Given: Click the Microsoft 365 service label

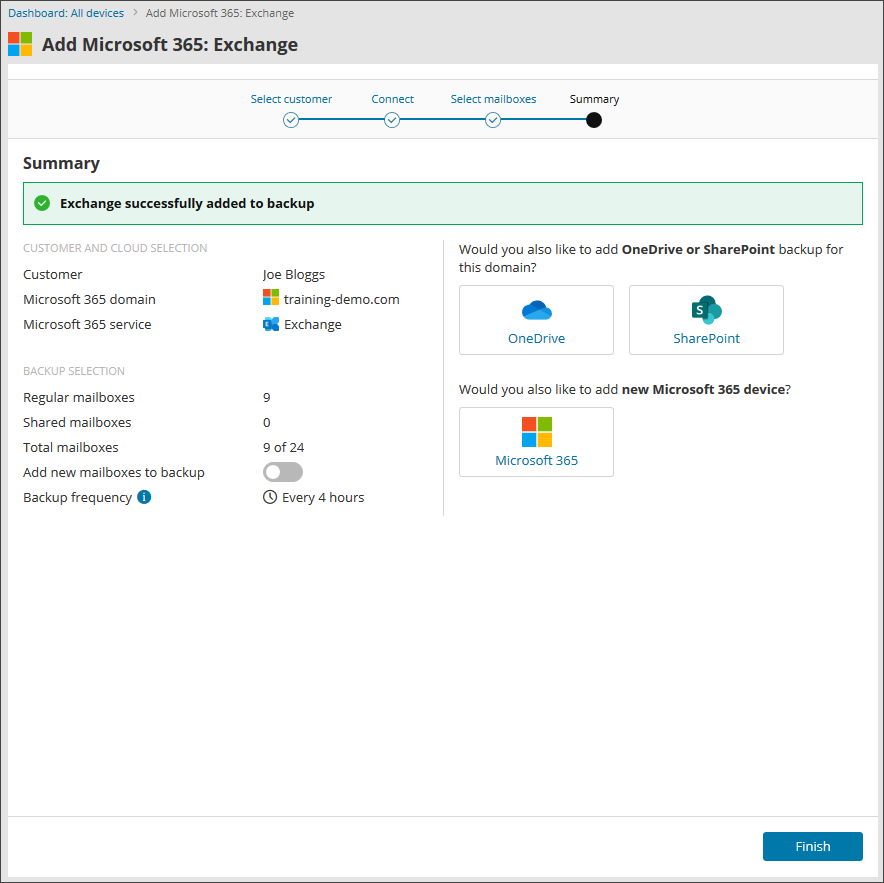Looking at the screenshot, I should 87,324.
